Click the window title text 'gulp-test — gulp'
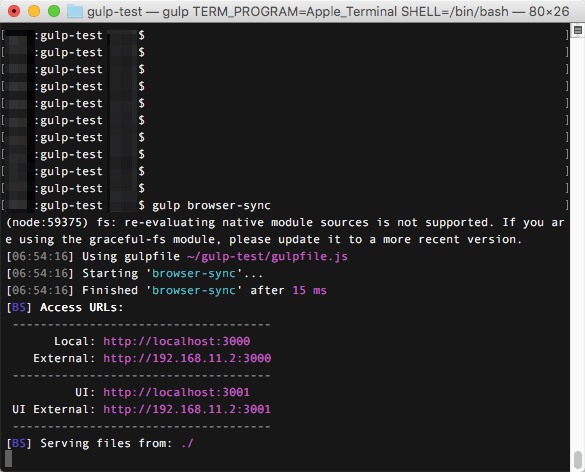Image resolution: width=585 pixels, height=472 pixels. [137, 12]
